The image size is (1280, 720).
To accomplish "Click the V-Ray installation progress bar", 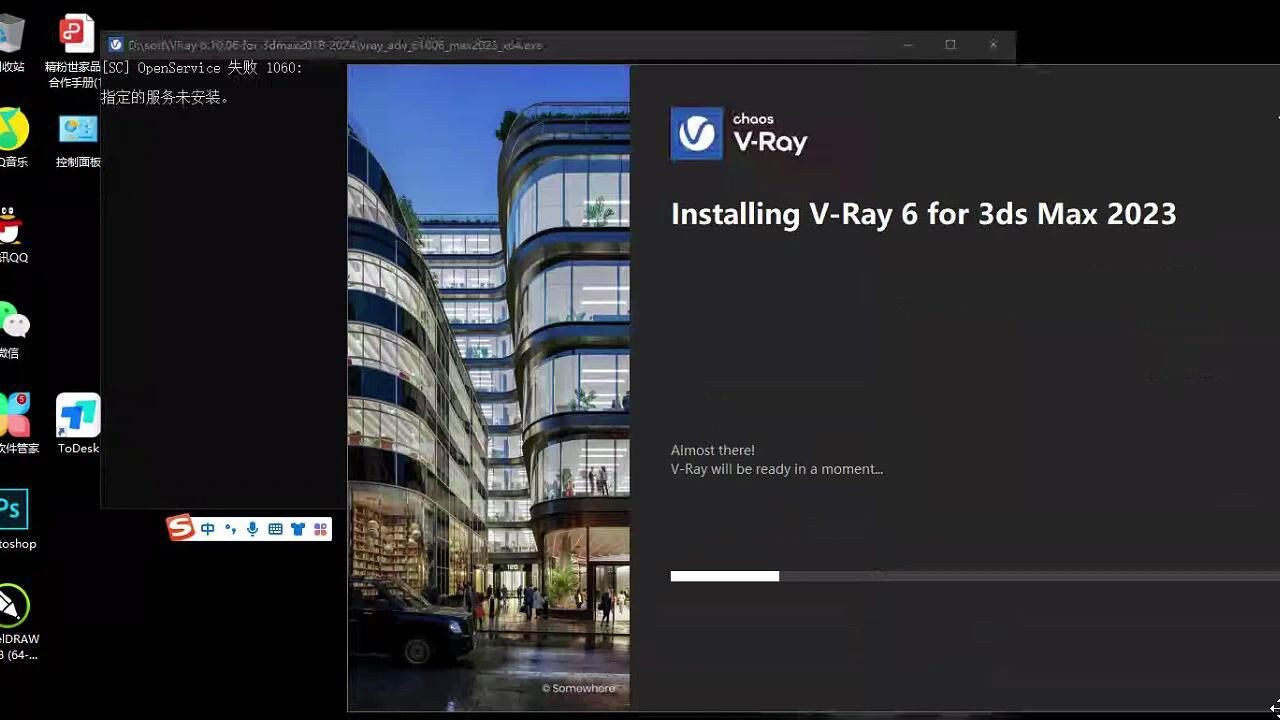I will (x=975, y=576).
